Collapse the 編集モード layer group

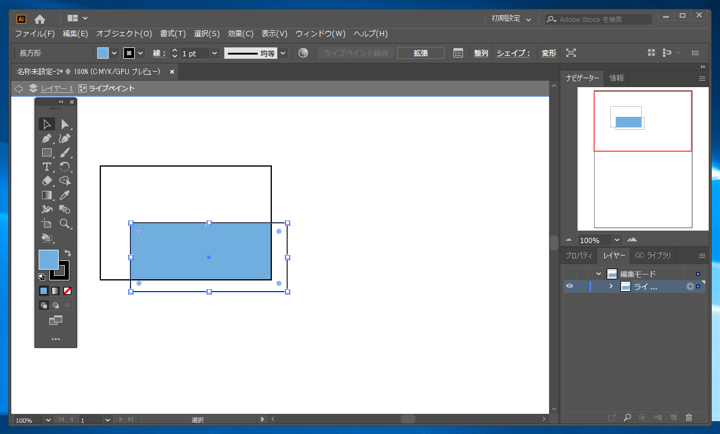[x=598, y=274]
